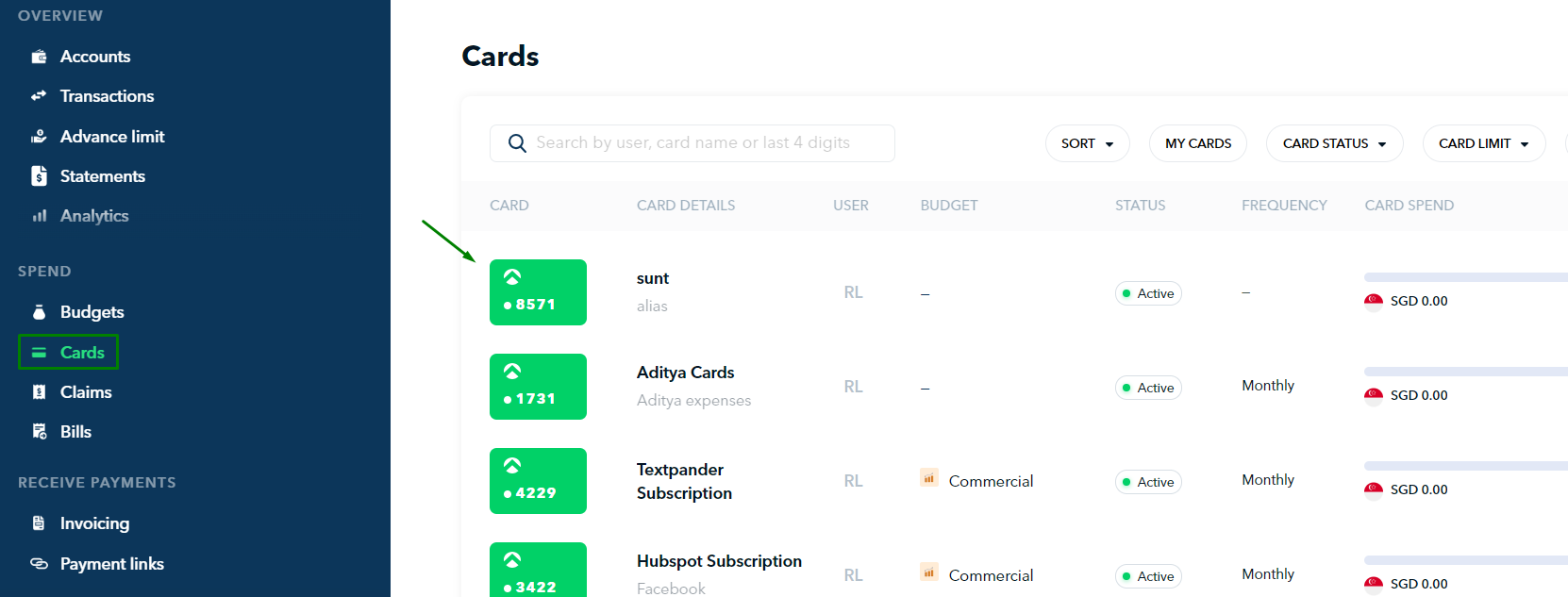Click the Bills invoice icon
This screenshot has width=1568, height=597.
click(39, 432)
